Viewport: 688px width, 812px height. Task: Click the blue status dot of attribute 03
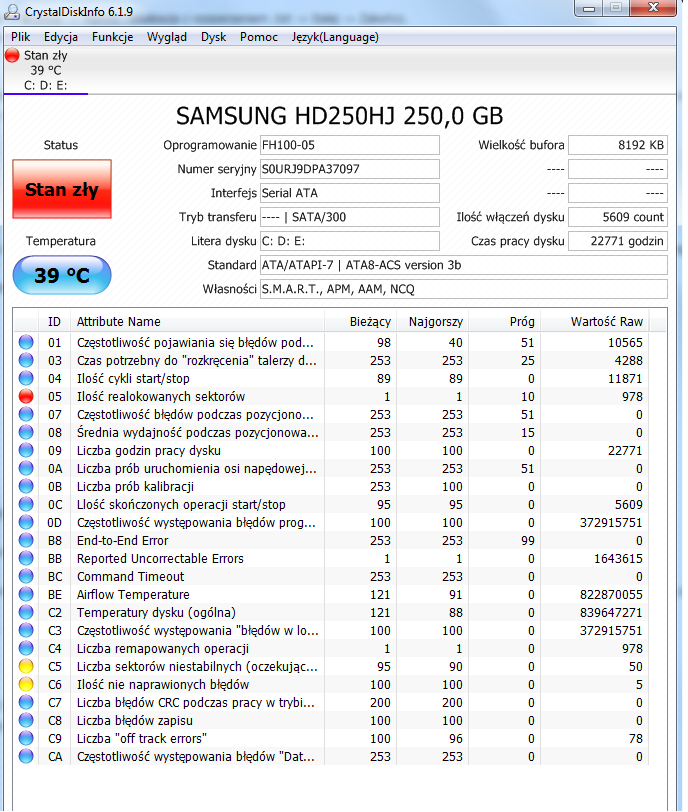pyautogui.click(x=26, y=360)
